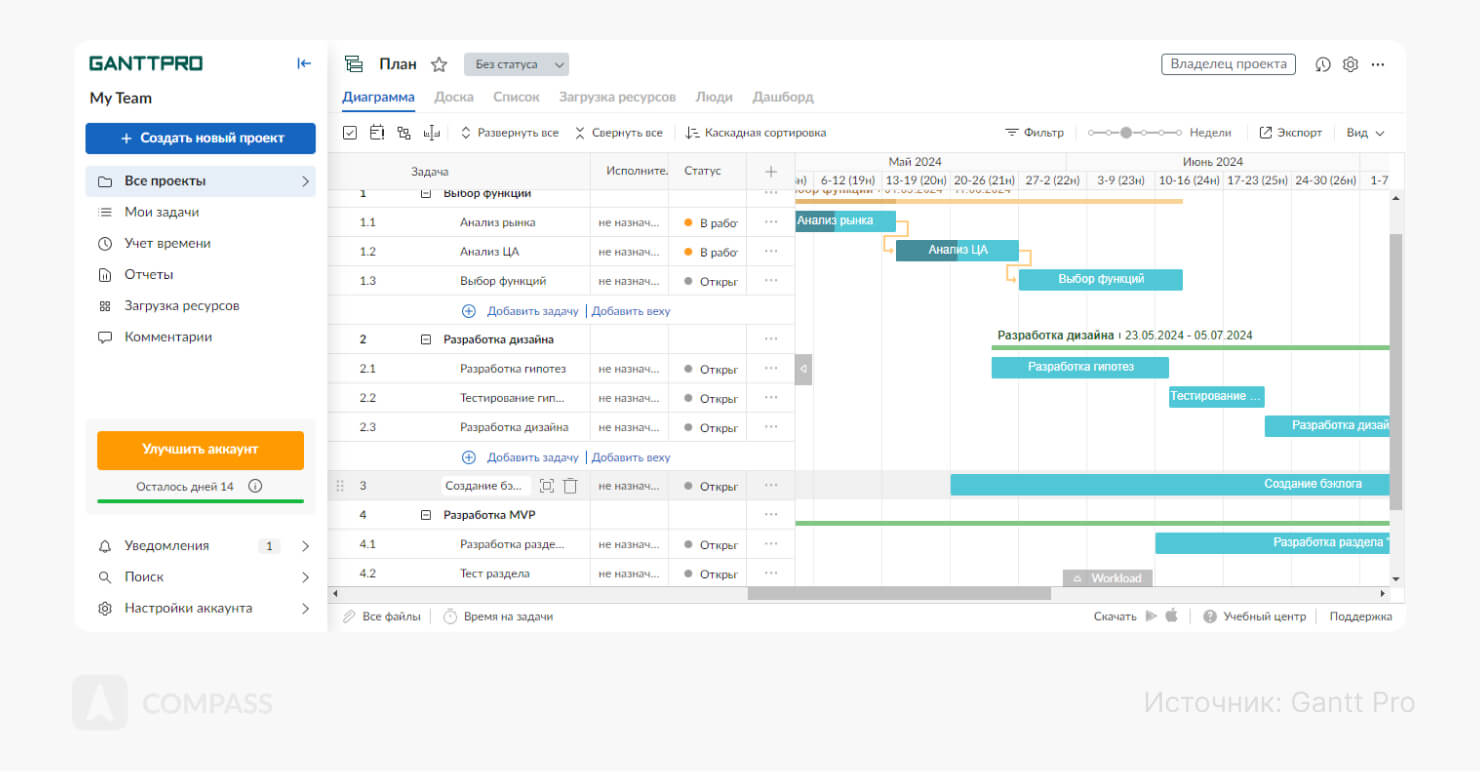Click the Разработка гипотез Gantt bar
The height and width of the screenshot is (772, 1480).
pyautogui.click(x=1080, y=367)
